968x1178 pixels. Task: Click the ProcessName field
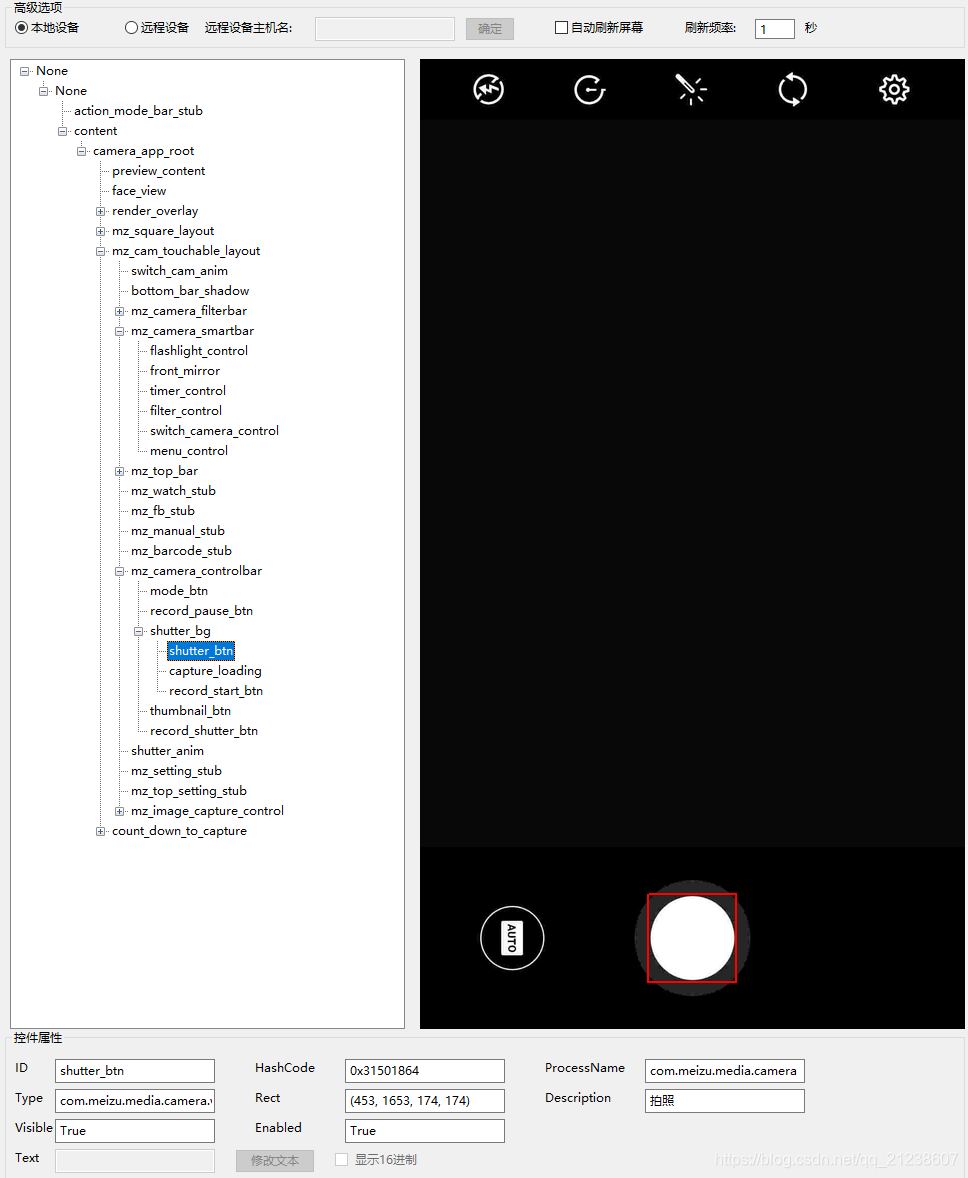(724, 1071)
